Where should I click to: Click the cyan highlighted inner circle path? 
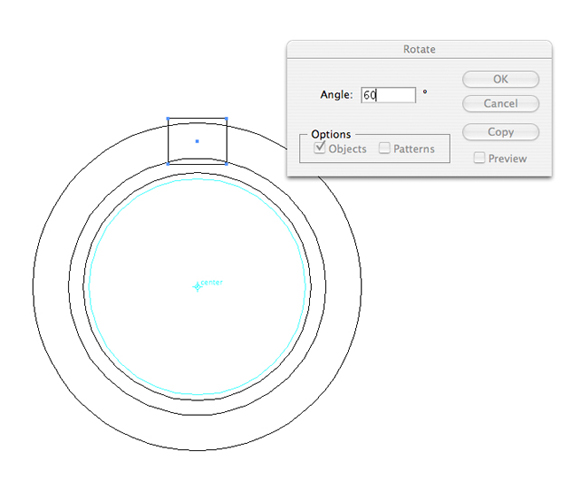point(89,287)
